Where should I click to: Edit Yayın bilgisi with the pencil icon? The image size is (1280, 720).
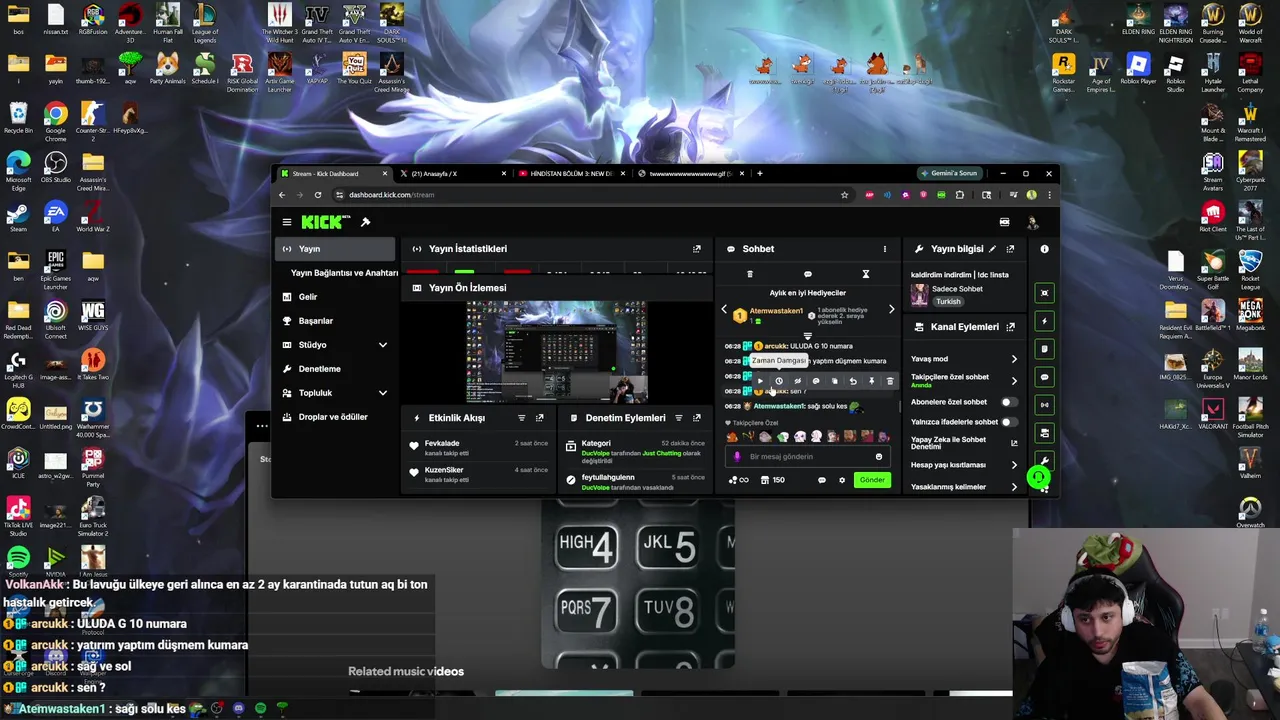point(992,249)
